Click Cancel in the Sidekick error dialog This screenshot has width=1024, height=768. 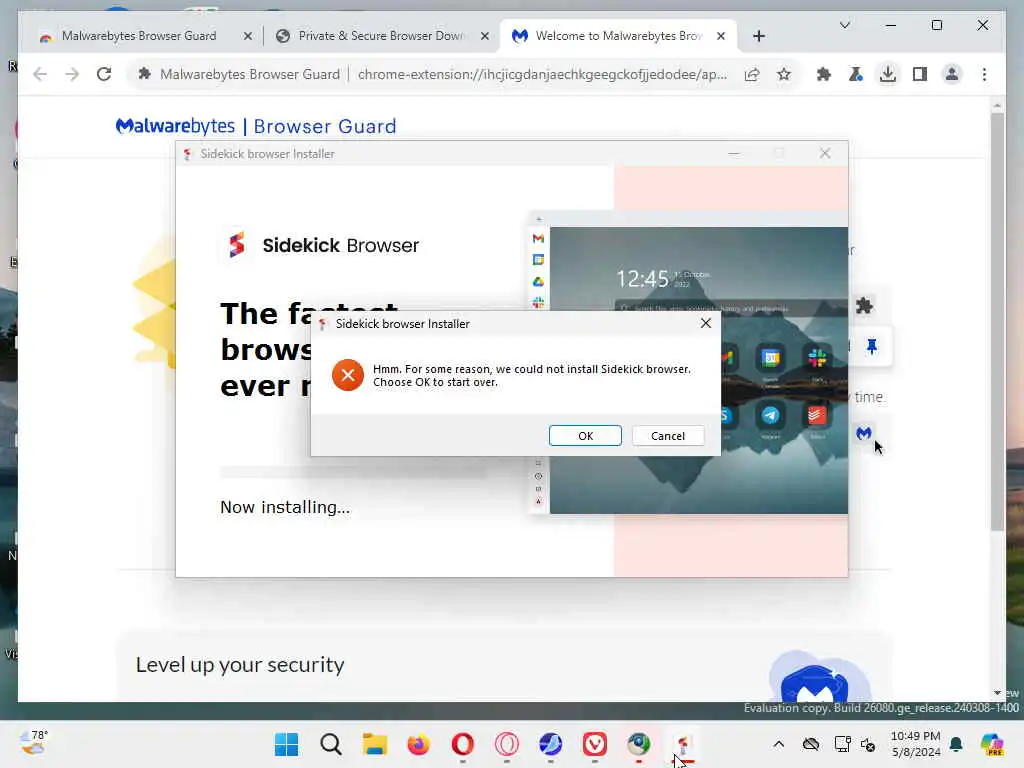(x=667, y=436)
